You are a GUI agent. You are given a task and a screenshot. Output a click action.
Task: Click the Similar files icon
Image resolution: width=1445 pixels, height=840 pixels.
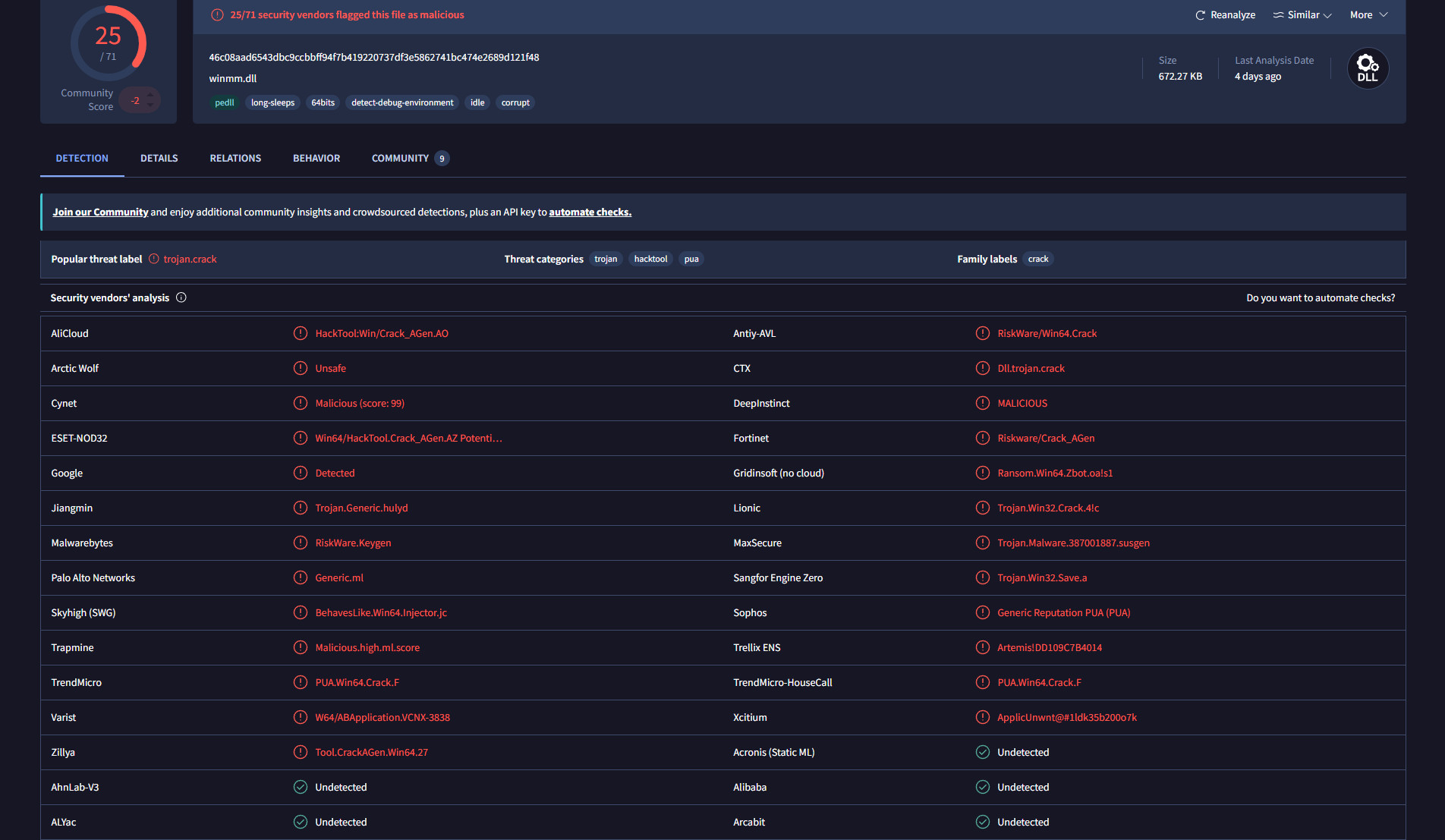click(x=1279, y=15)
